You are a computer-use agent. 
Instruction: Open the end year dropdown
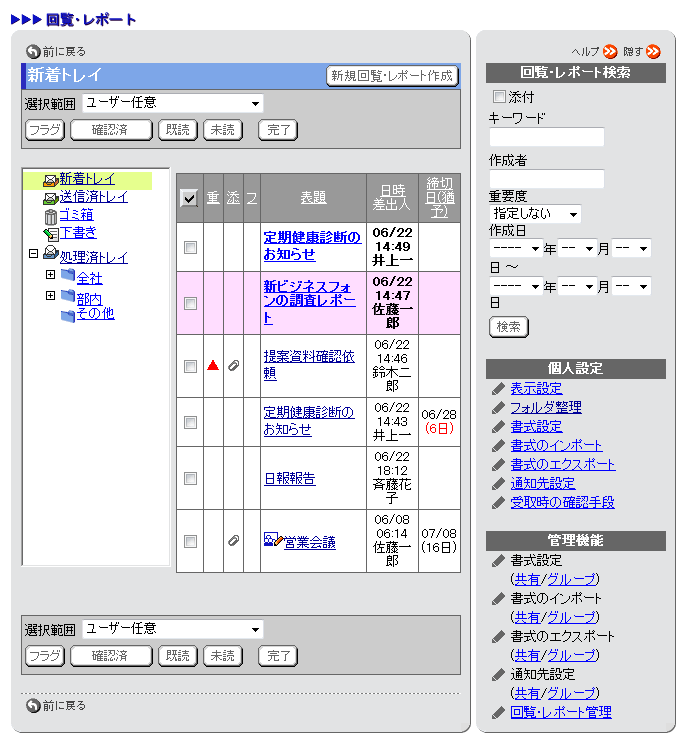click(516, 286)
